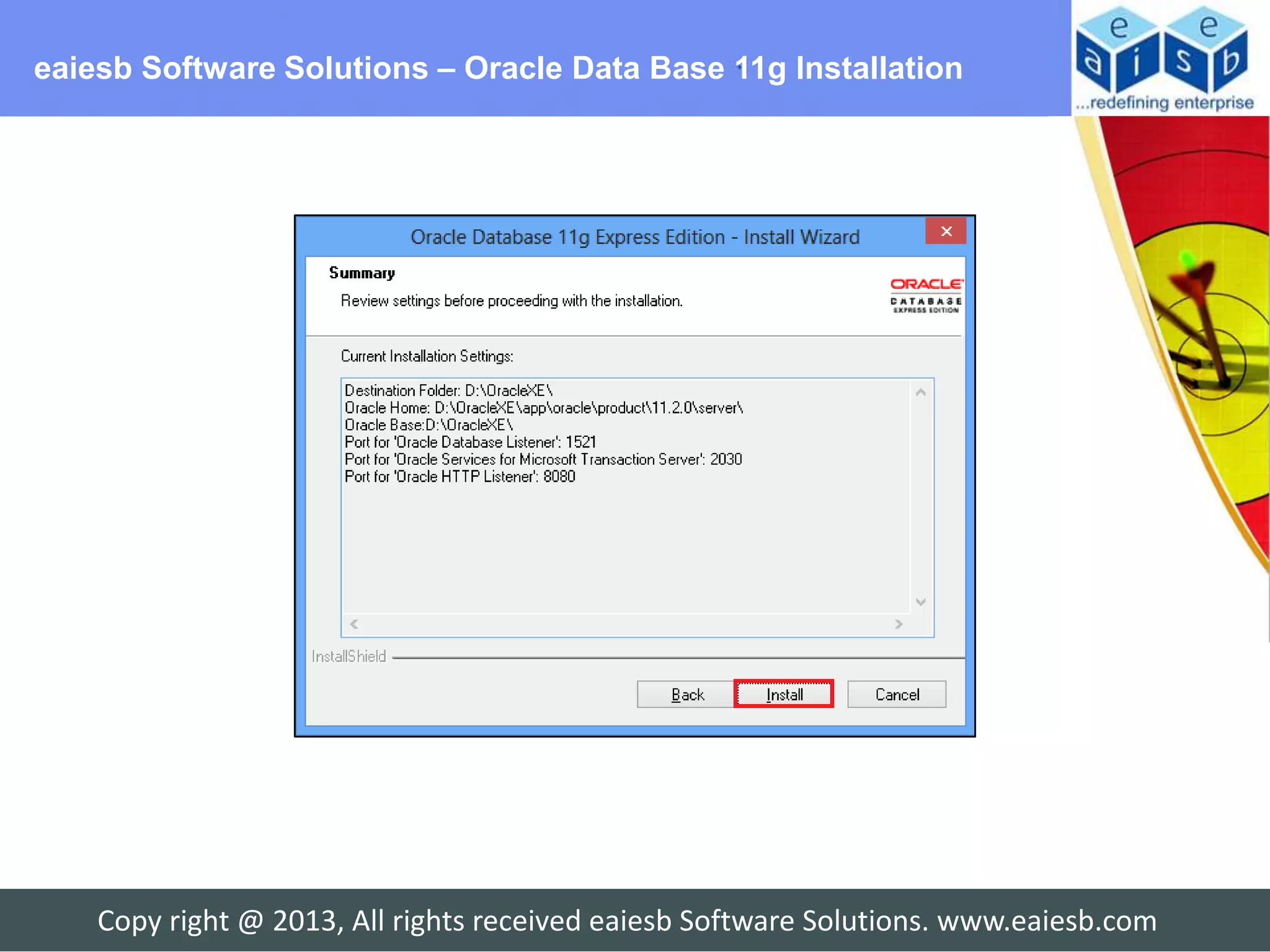Click the settings list scroll-up arrow
The width and height of the screenshot is (1270, 952).
coord(921,392)
